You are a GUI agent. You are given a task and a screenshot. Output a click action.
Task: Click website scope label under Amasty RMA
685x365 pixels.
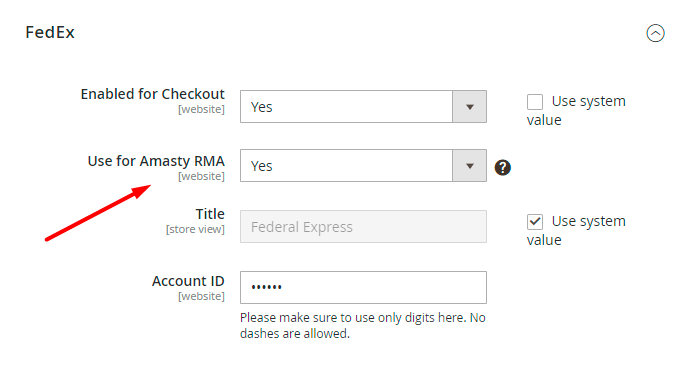coord(201,176)
